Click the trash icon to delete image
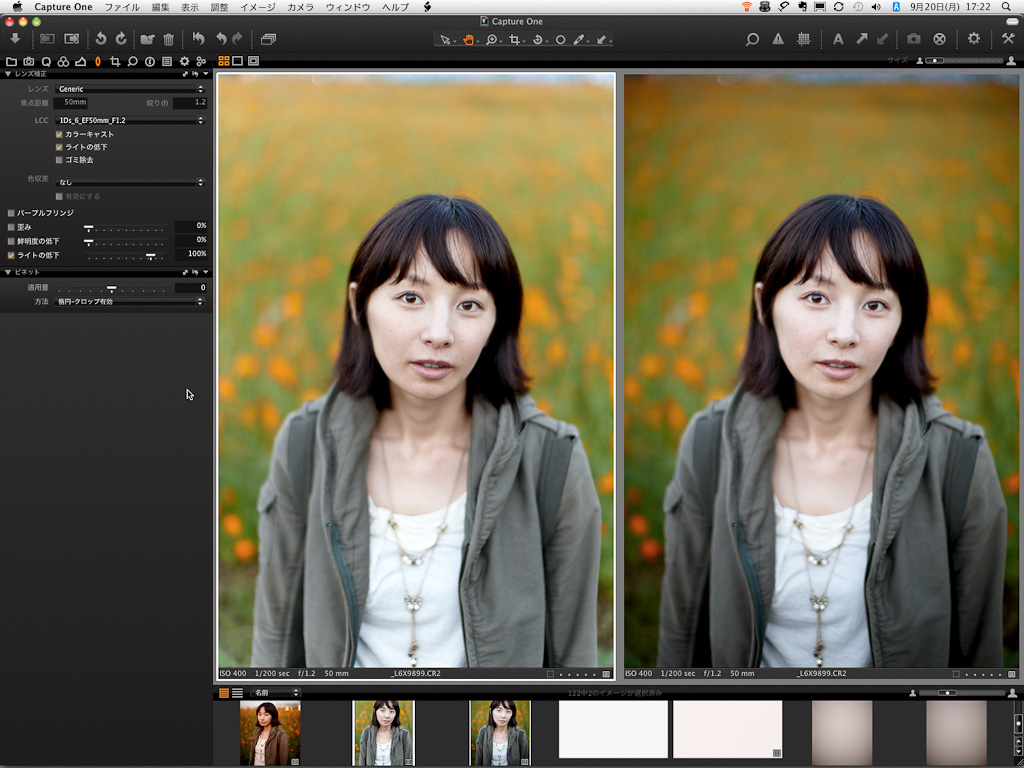 coord(168,39)
